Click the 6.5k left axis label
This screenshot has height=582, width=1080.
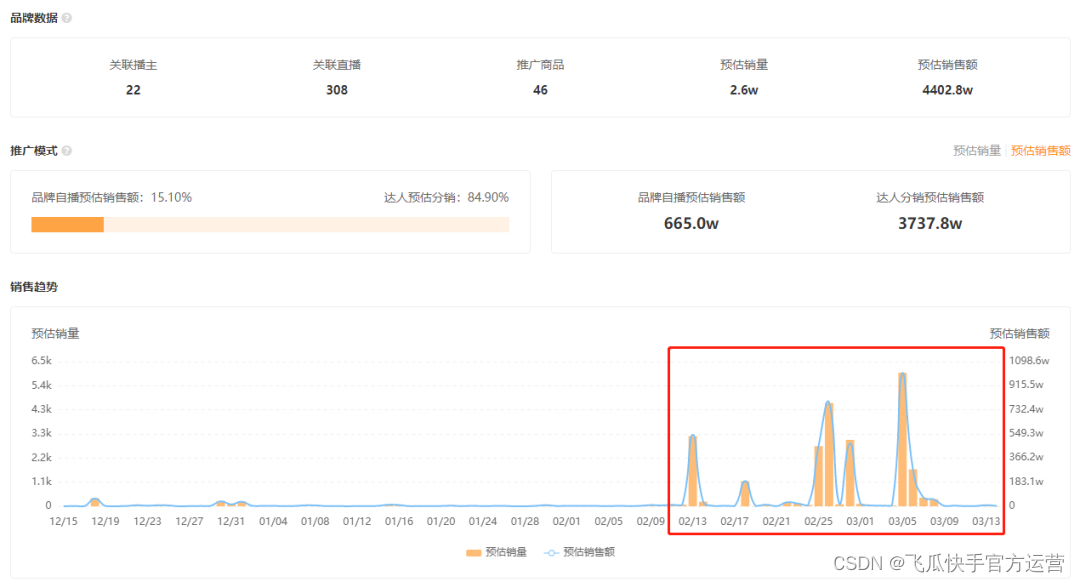pyautogui.click(x=41, y=361)
